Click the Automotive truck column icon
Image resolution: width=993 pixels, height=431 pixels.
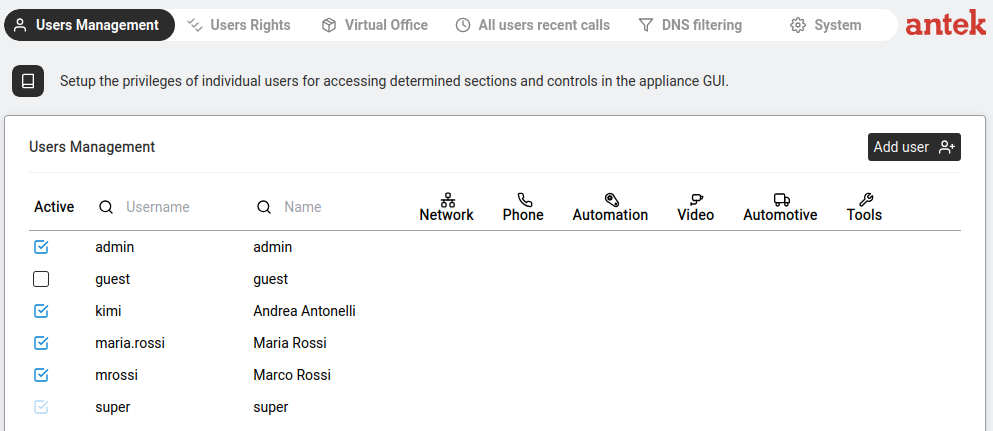pos(781,200)
